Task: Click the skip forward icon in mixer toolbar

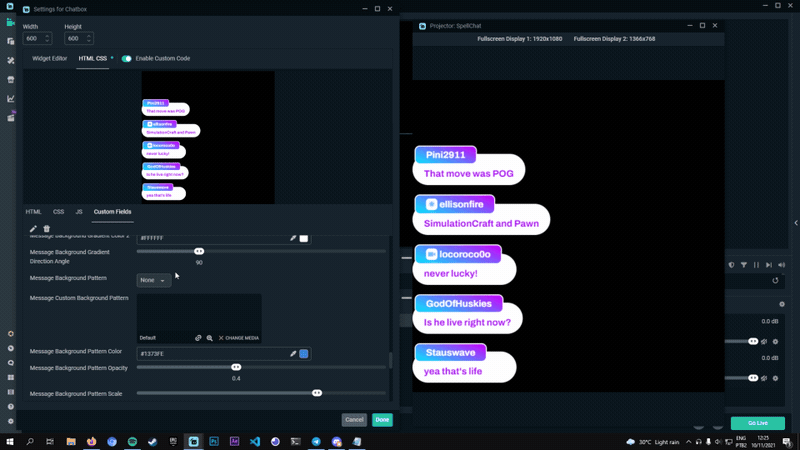Action: point(769,265)
